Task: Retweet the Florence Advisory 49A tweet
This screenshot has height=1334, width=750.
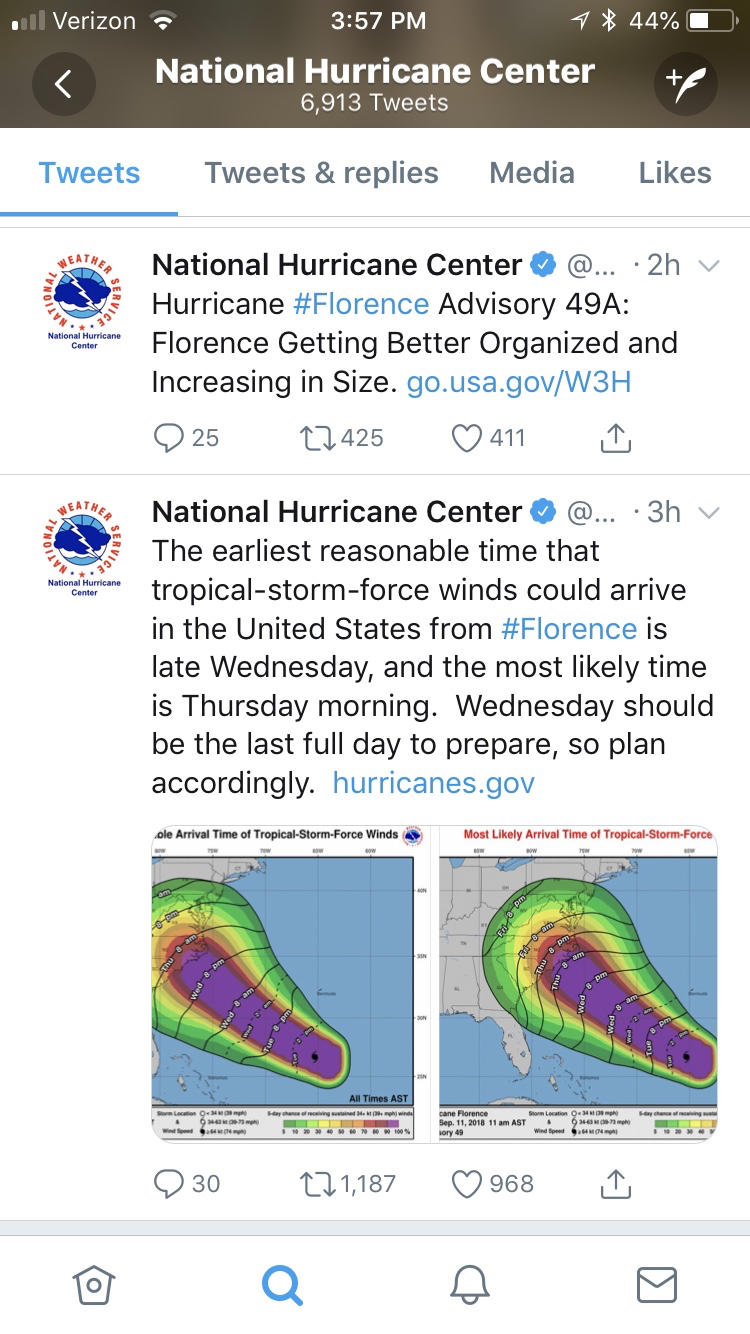Action: [318, 438]
